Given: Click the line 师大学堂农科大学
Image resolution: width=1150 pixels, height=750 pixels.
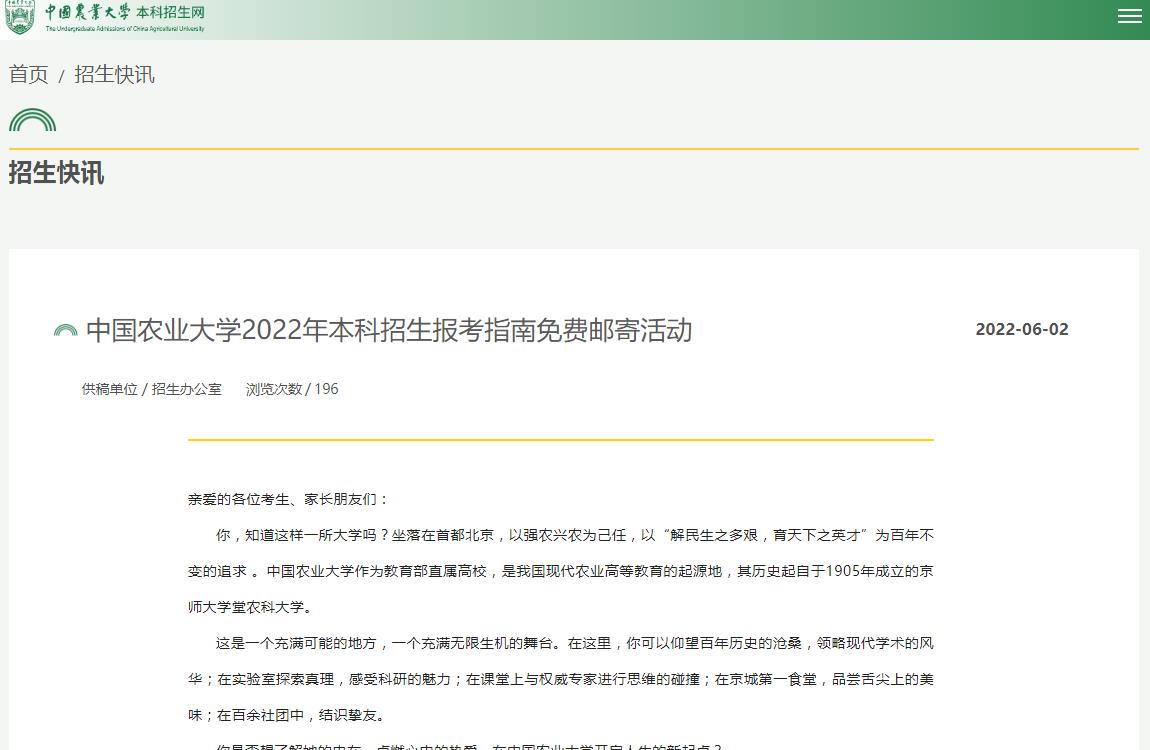Looking at the screenshot, I should [x=252, y=607].
